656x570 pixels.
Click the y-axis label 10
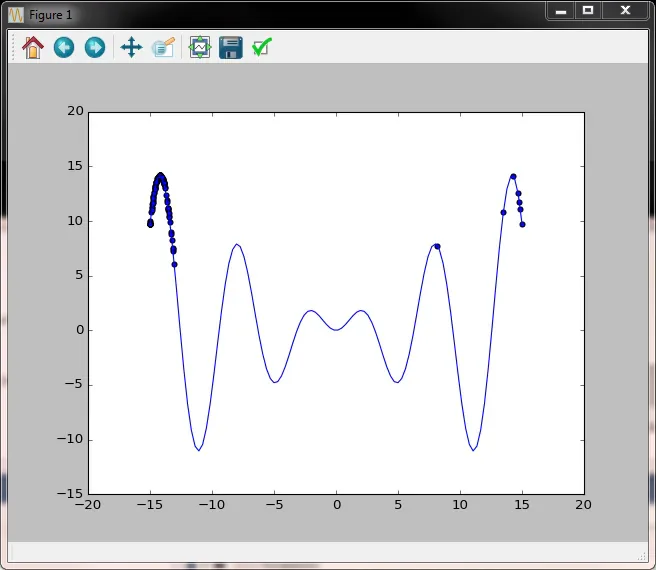(76, 221)
